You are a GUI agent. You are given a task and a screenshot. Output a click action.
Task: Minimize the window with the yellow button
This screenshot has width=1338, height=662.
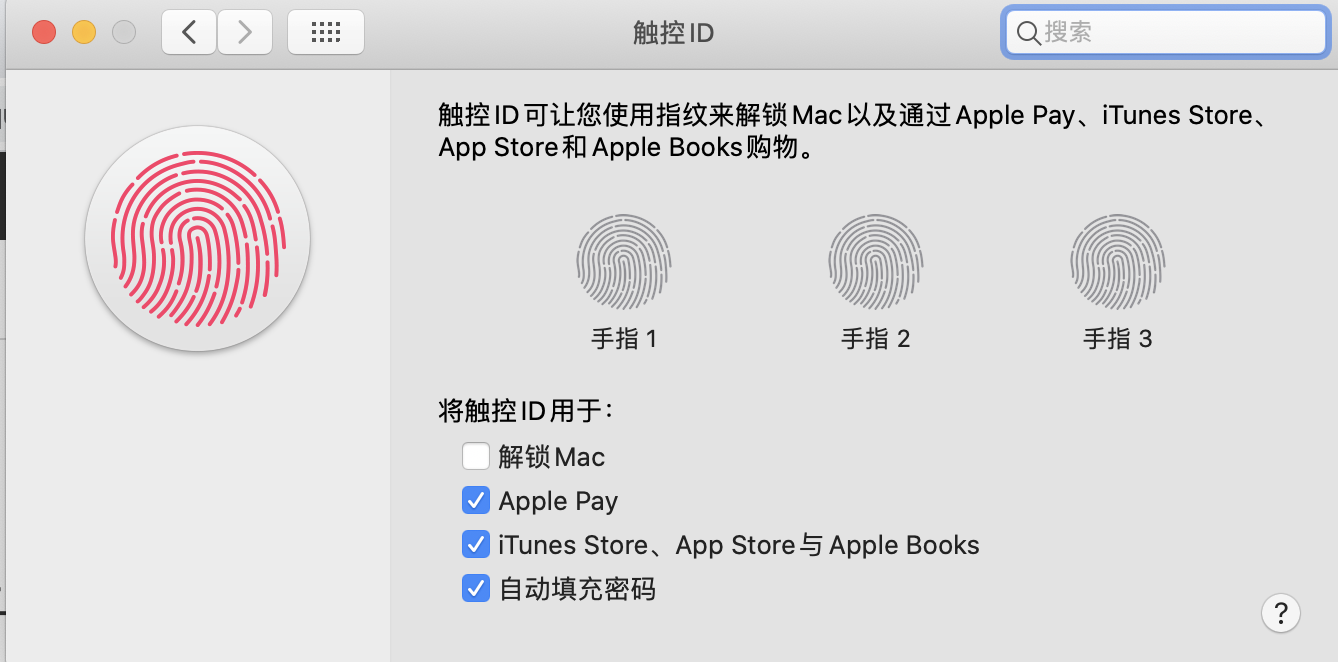[x=84, y=32]
